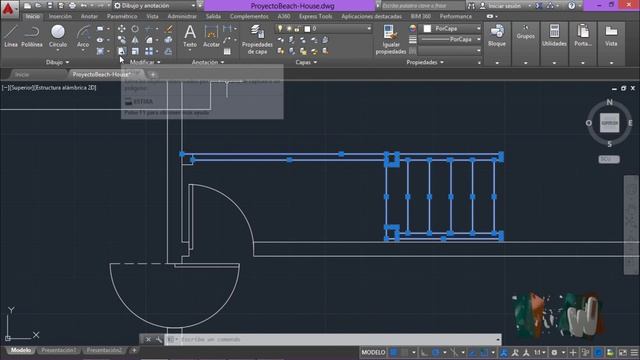
Task: Switch to the Presentación1 layout tab
Action: [59, 350]
